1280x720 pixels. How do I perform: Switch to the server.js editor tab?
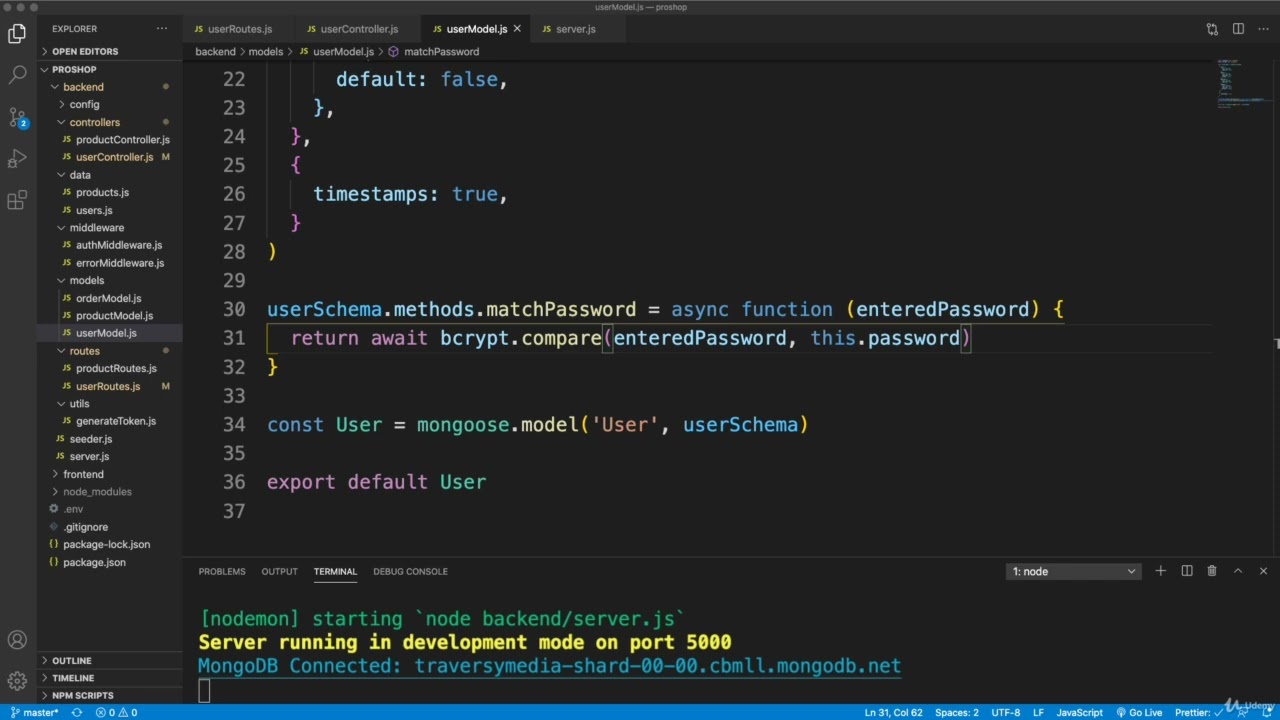[x=575, y=29]
